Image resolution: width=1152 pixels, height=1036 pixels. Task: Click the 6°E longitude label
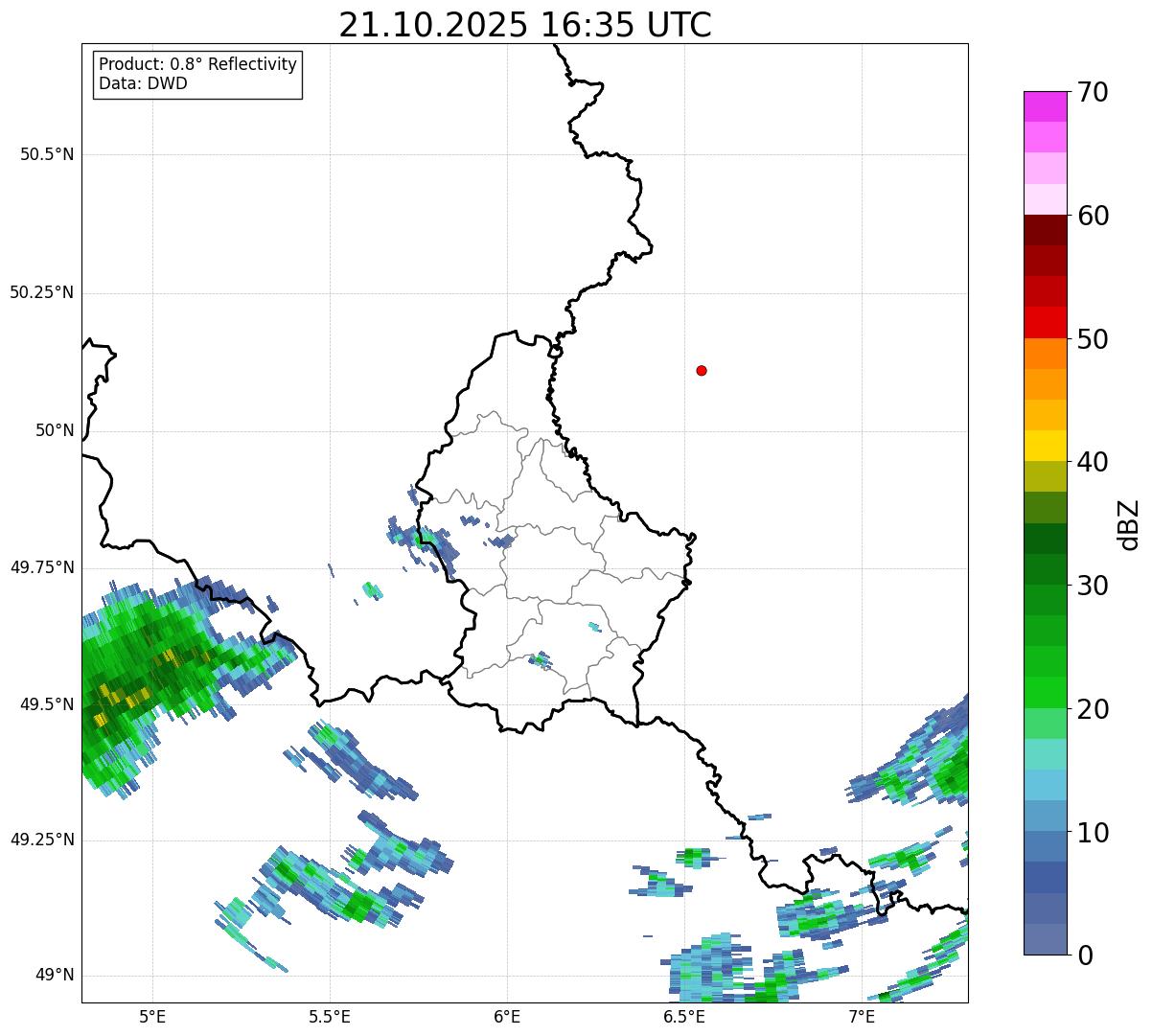click(507, 1016)
